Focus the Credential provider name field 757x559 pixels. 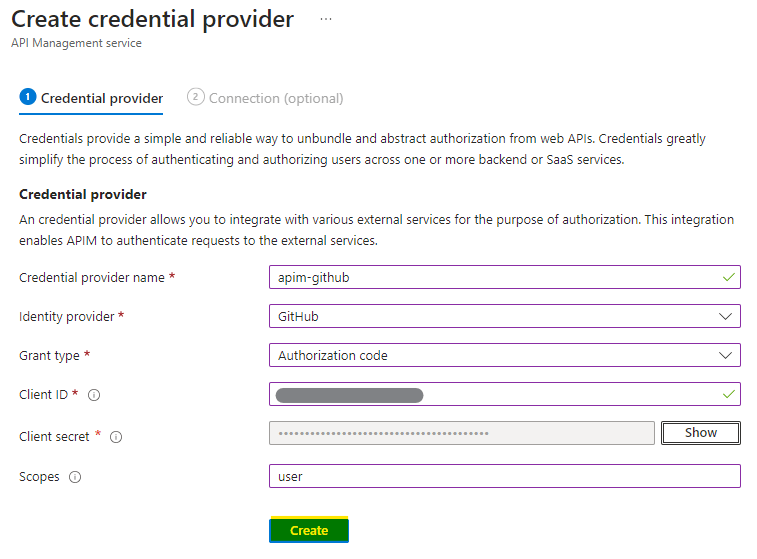point(490,277)
